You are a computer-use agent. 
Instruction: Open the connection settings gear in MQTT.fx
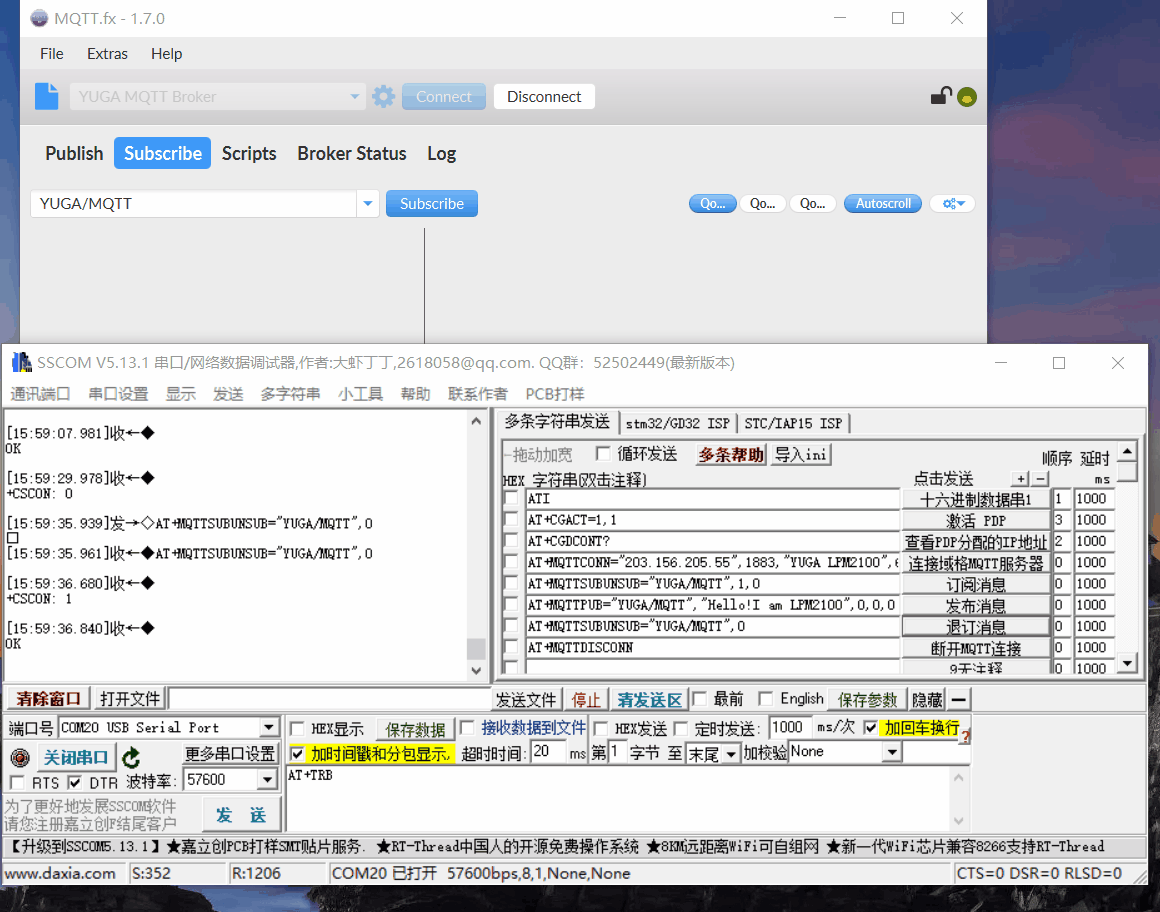(x=384, y=96)
